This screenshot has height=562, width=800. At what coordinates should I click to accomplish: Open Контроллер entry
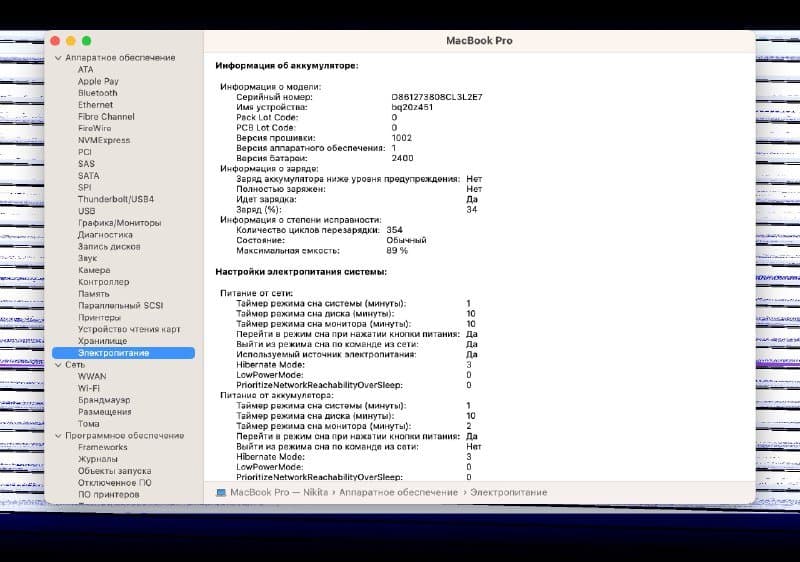(104, 282)
